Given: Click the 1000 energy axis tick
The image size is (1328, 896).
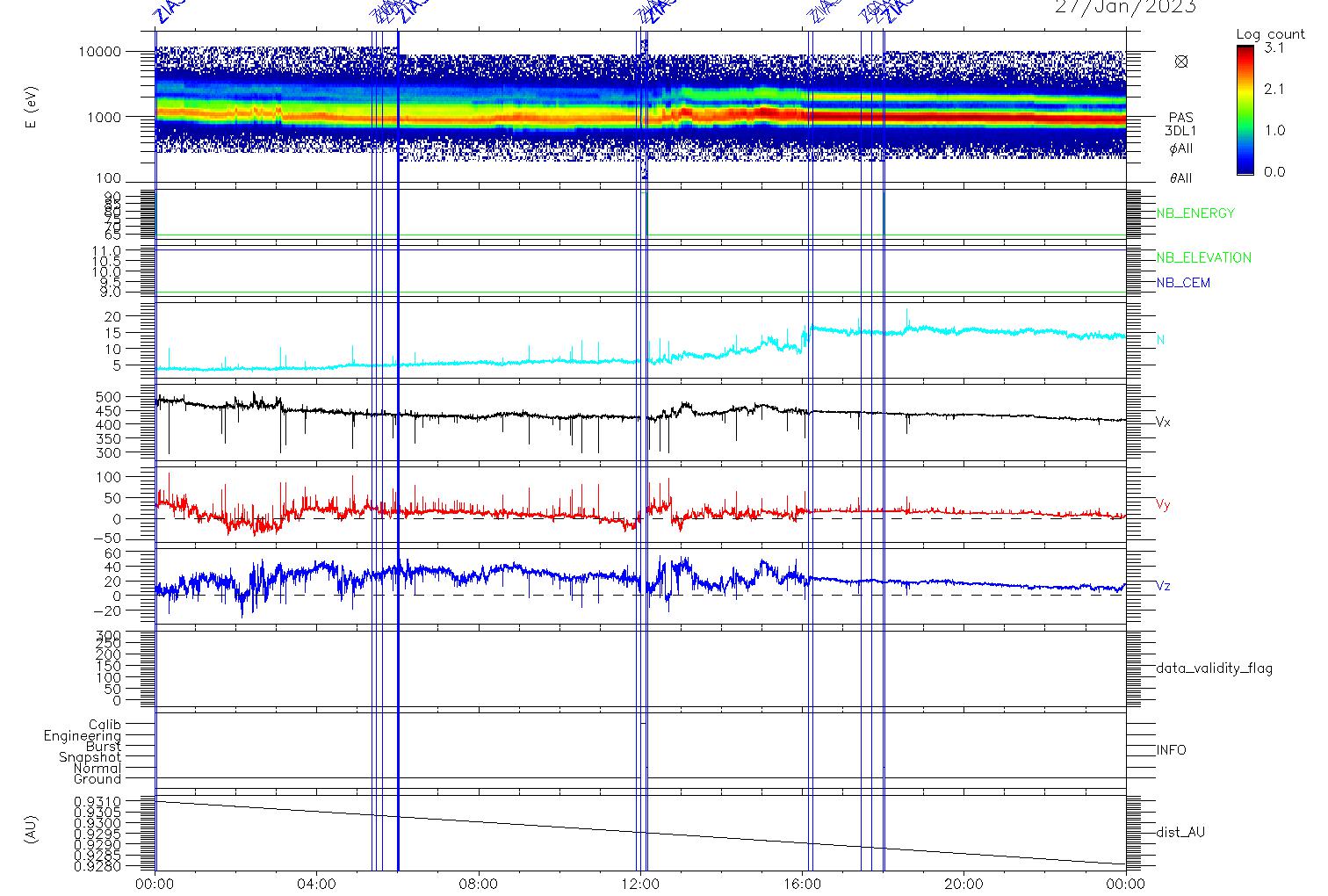Looking at the screenshot, I should click(103, 116).
